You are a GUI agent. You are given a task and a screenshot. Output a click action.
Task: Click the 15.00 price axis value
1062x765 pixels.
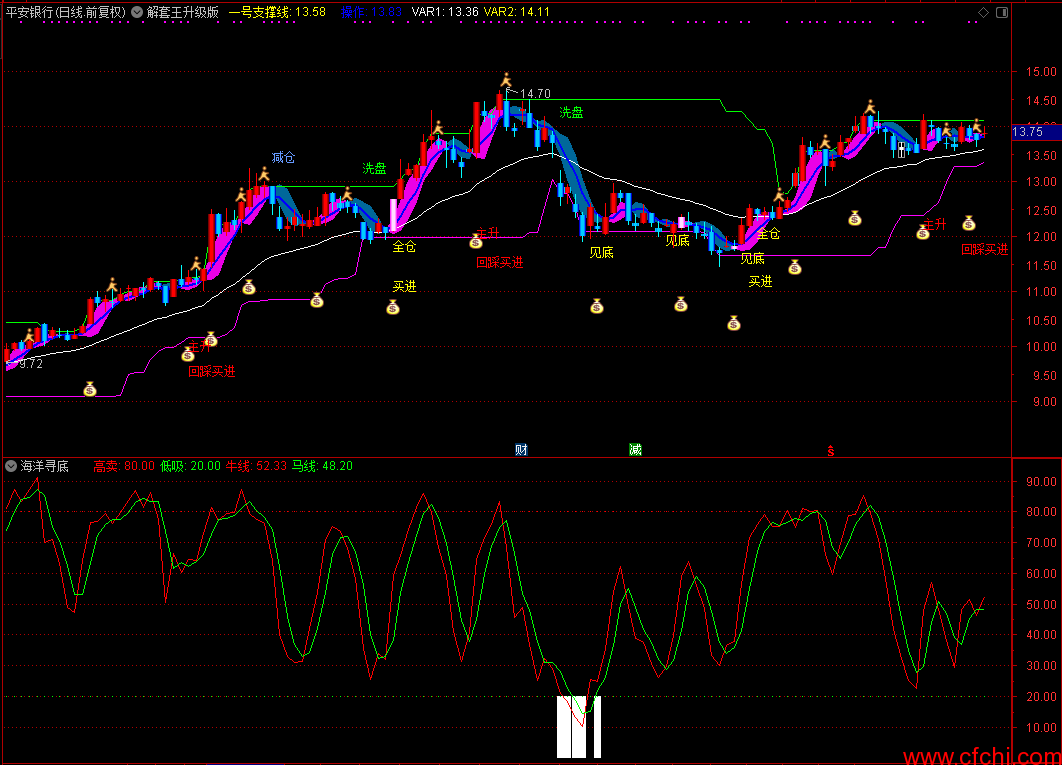coord(1041,72)
